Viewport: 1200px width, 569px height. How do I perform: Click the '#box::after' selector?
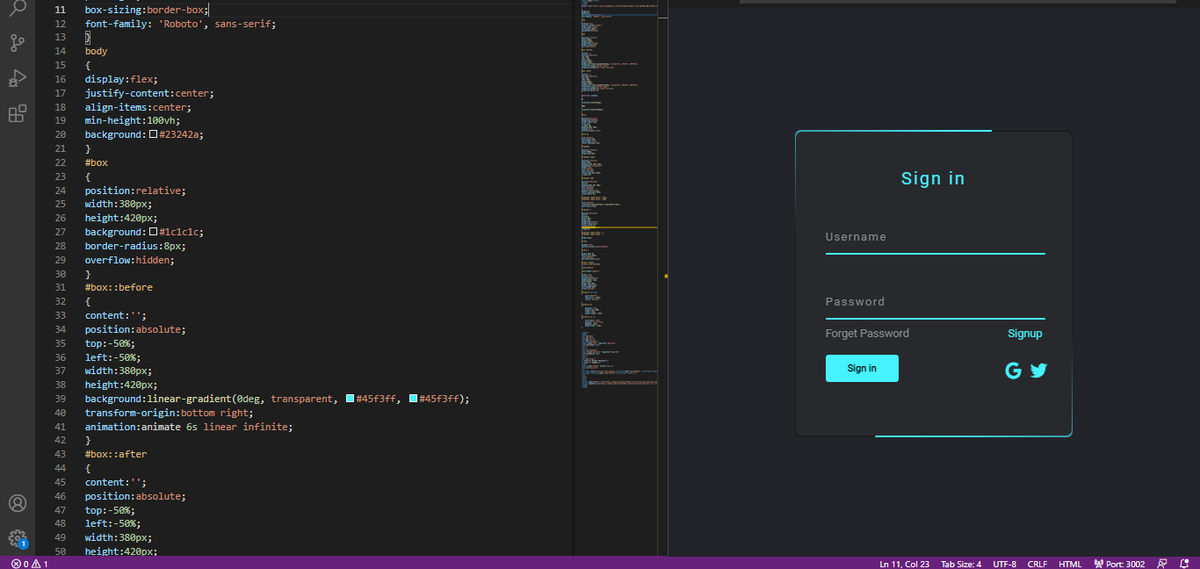116,454
